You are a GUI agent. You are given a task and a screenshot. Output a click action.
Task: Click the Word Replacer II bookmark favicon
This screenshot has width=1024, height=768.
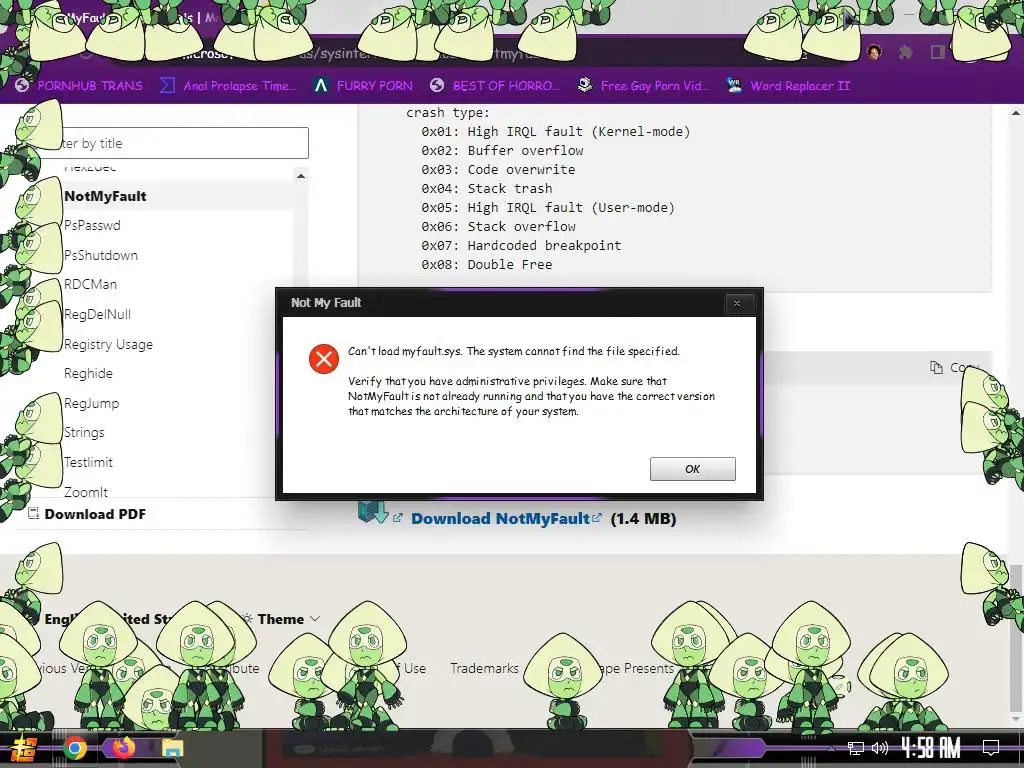(x=734, y=85)
